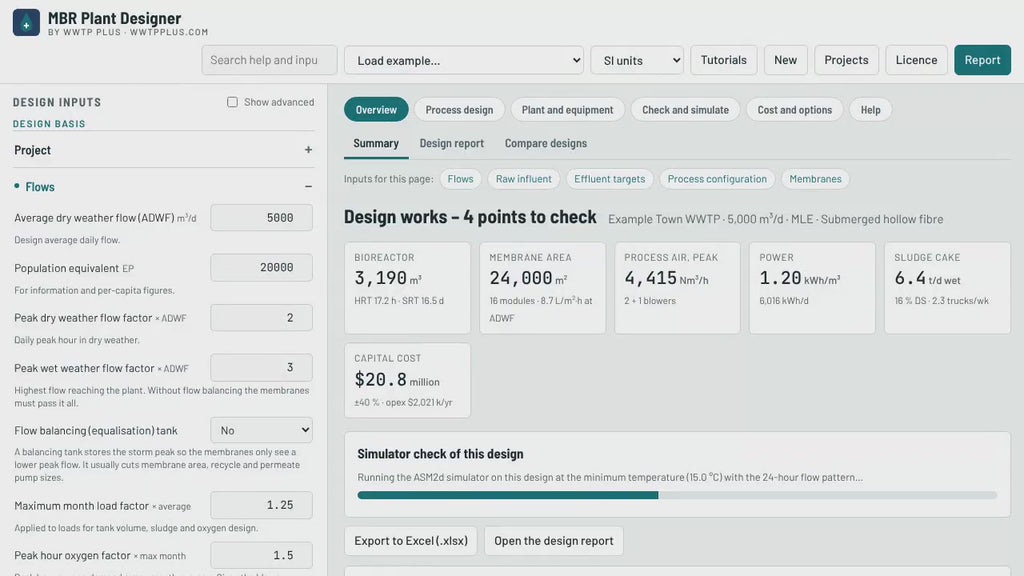This screenshot has height=576, width=1024.
Task: Edit the Population equivalent field
Action: point(261,268)
